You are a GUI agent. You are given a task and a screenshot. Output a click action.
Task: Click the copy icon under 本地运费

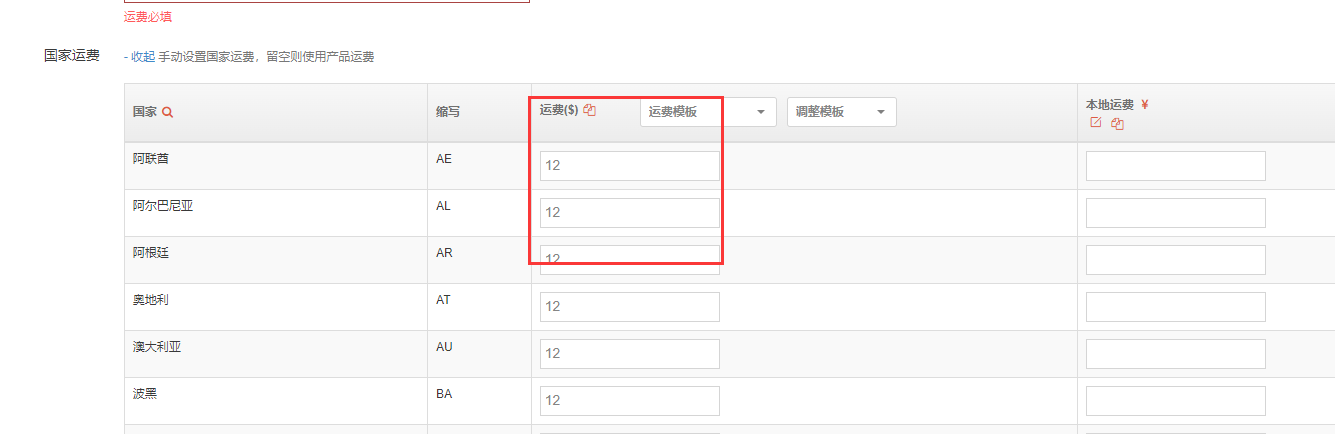click(x=1118, y=124)
